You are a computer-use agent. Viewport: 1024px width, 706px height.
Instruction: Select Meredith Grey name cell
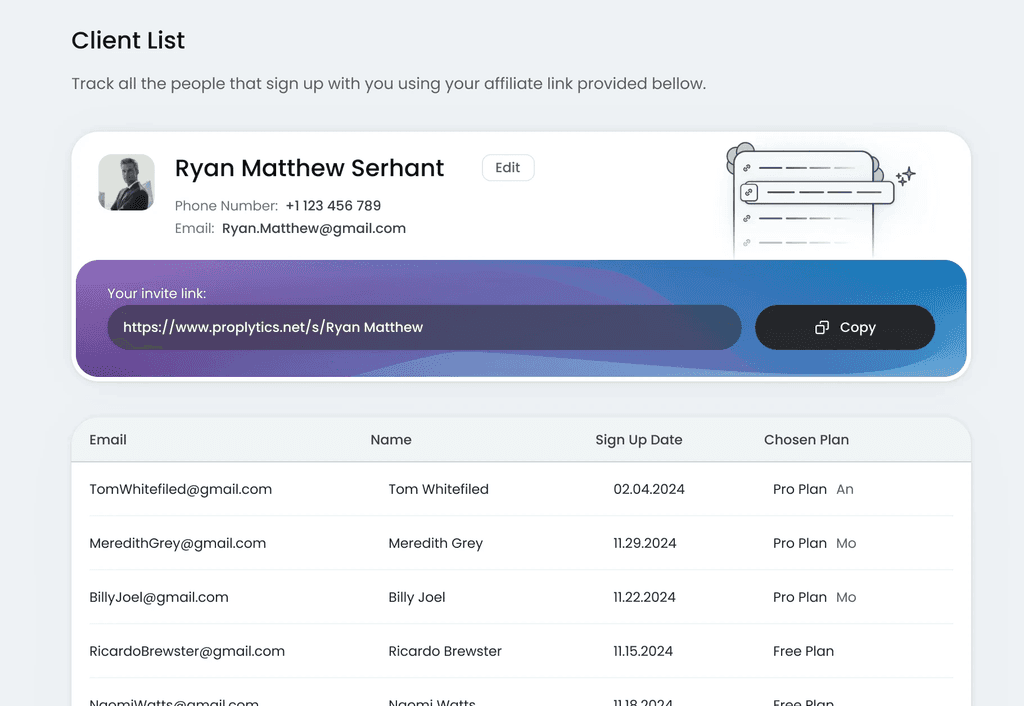436,543
